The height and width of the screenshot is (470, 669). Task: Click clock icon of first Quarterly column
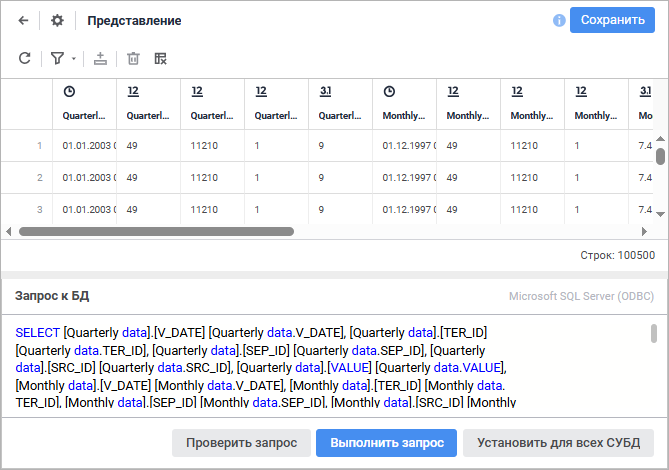point(69,91)
